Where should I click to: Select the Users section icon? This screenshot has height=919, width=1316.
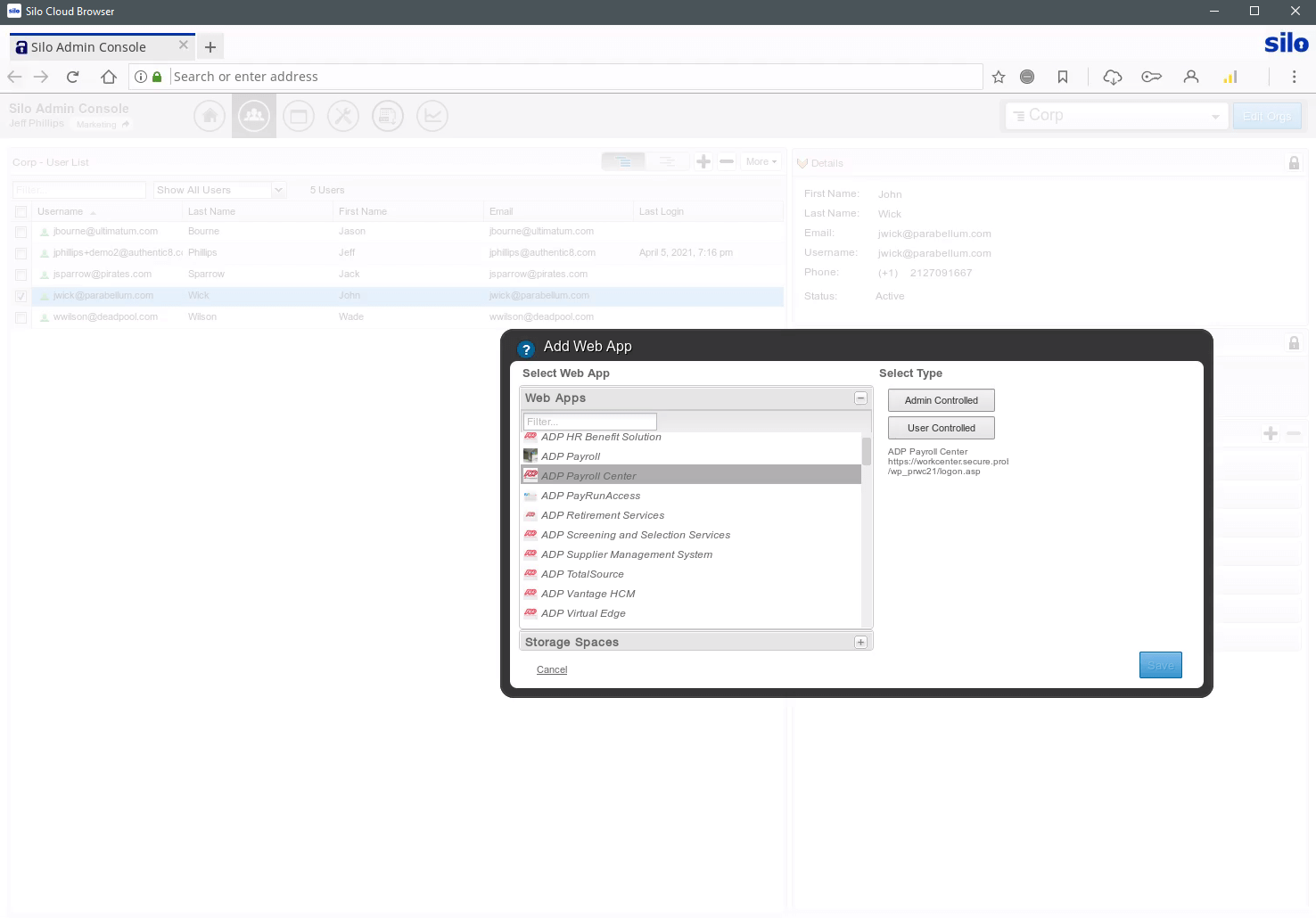tap(254, 116)
